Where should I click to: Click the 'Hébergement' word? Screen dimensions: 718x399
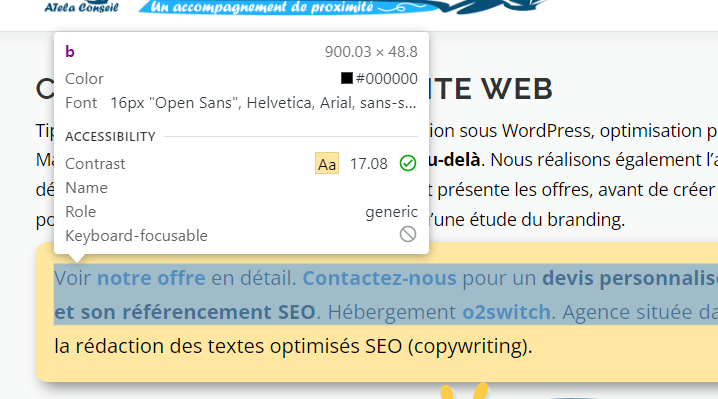392,313
